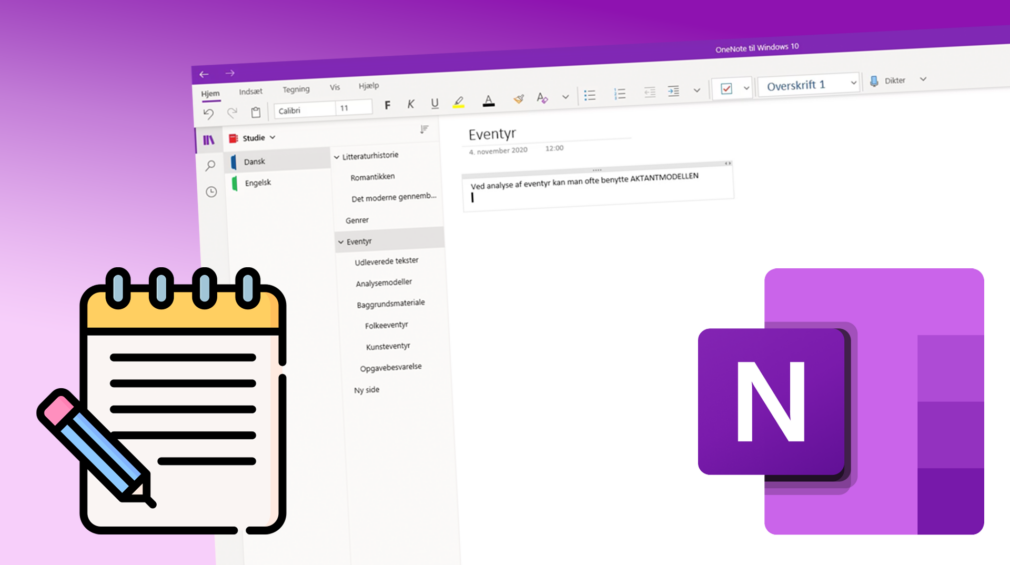Click the font size 11 box
1010x565 pixels.
click(354, 108)
